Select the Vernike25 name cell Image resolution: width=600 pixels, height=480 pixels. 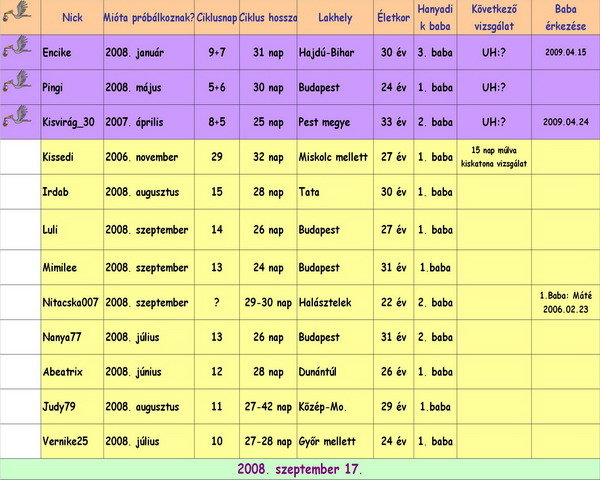66,441
